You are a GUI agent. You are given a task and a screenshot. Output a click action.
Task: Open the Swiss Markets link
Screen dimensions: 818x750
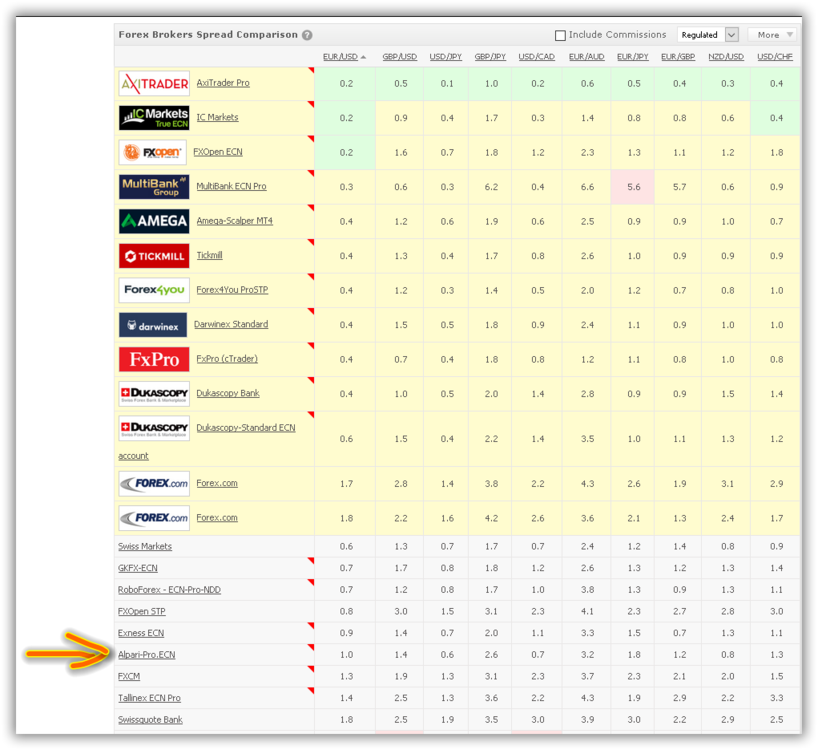coord(145,546)
